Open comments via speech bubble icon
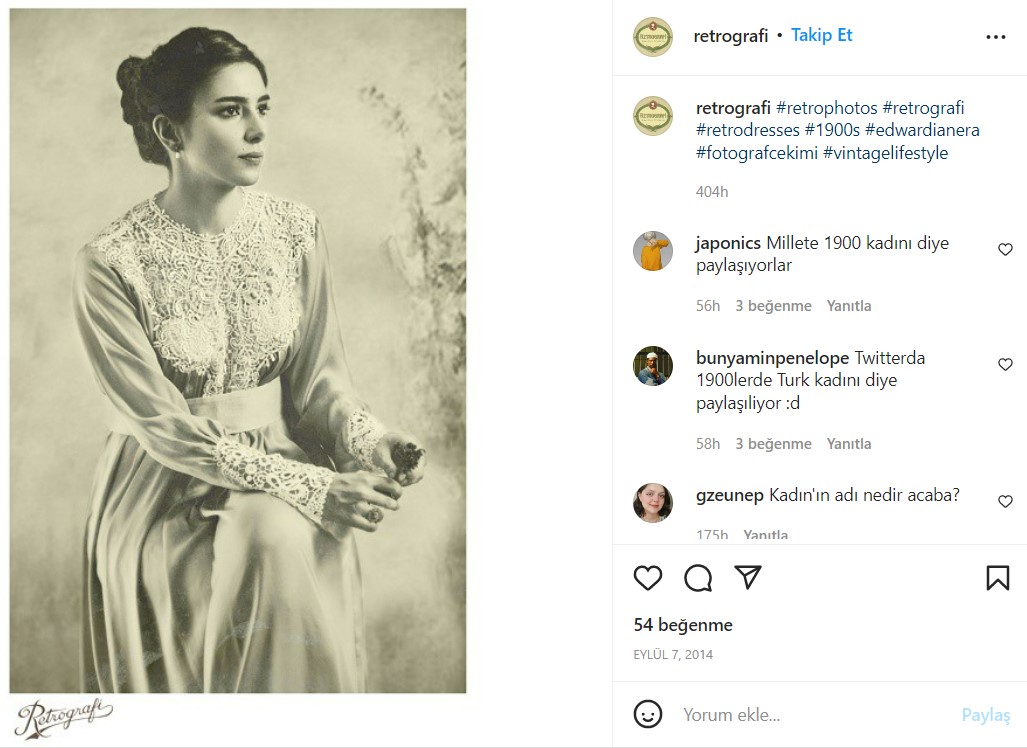Screen dimensions: 1027x748 coord(698,578)
